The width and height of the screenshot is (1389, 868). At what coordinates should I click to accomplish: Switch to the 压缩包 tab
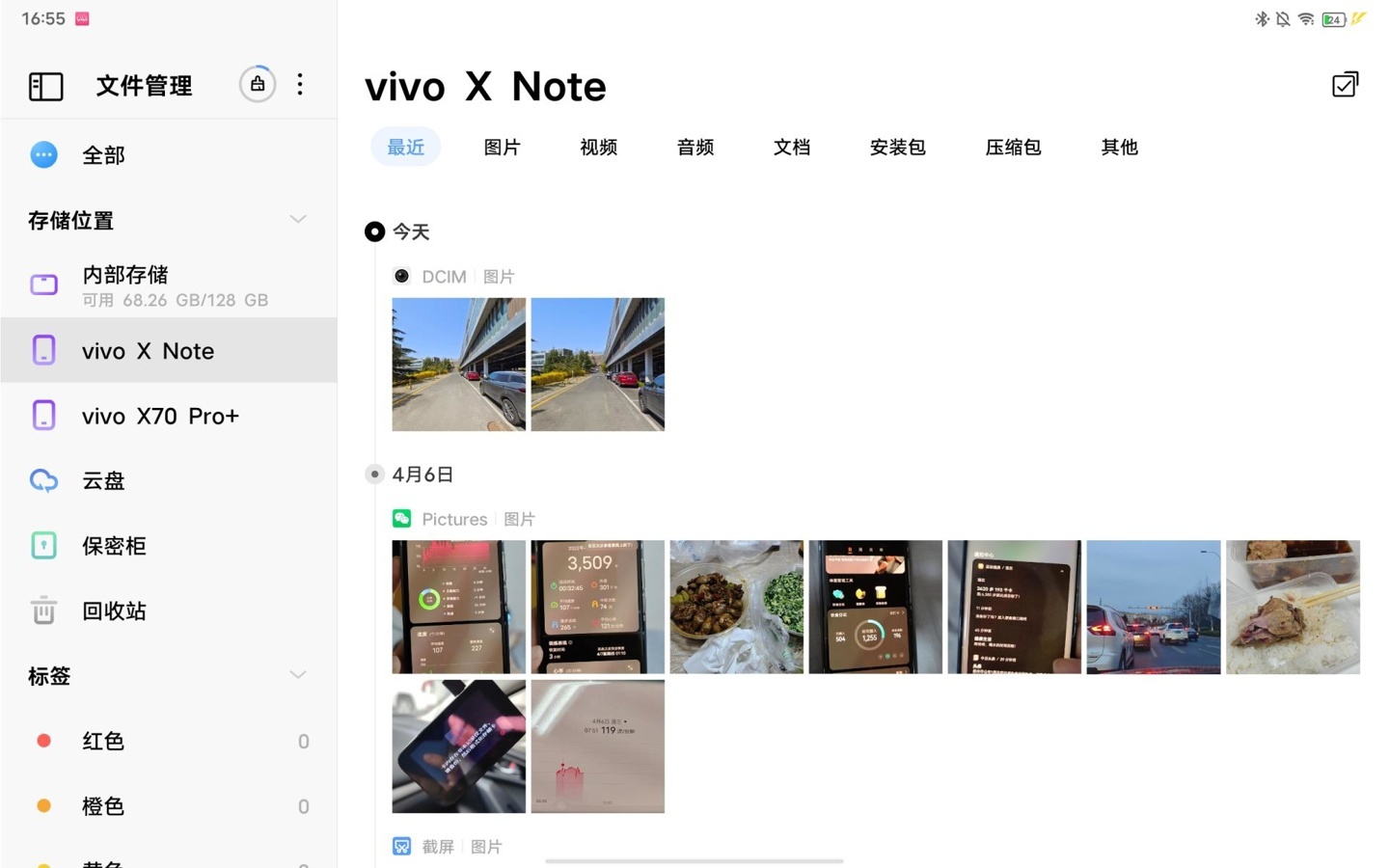[x=1012, y=147]
